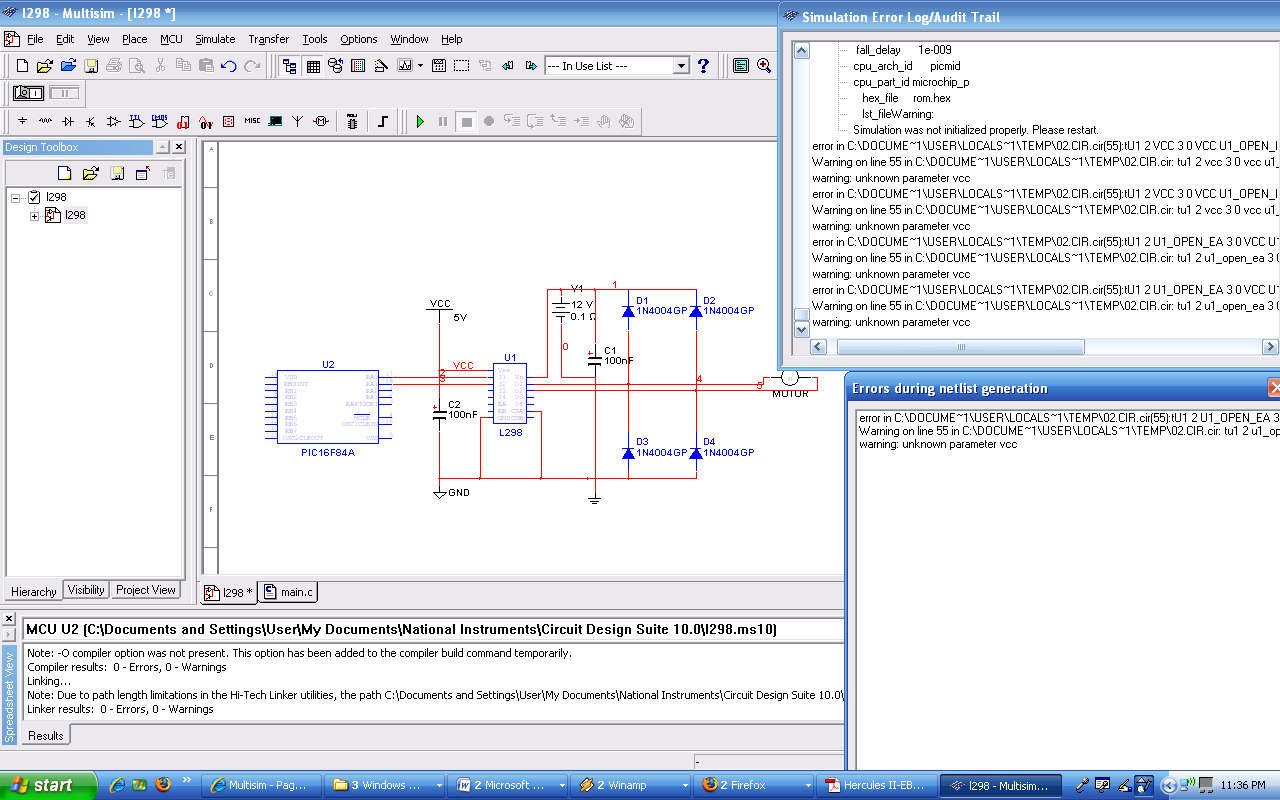Screen dimensions: 1280x800
Task: Select the PIC16F84A component U2
Action: pos(328,406)
